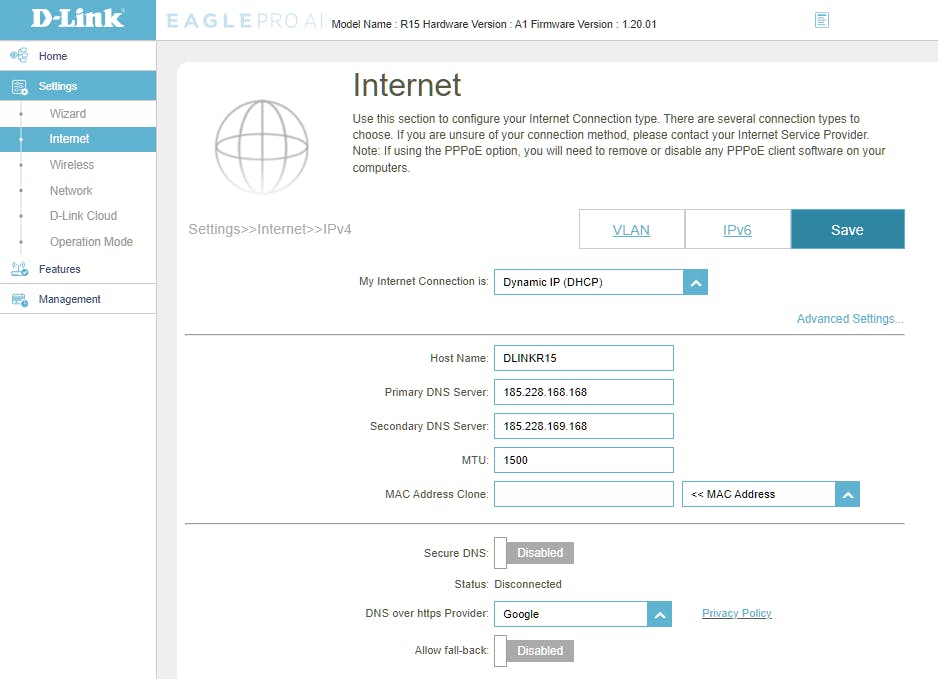Open Home in the sidebar menu

[x=78, y=56]
